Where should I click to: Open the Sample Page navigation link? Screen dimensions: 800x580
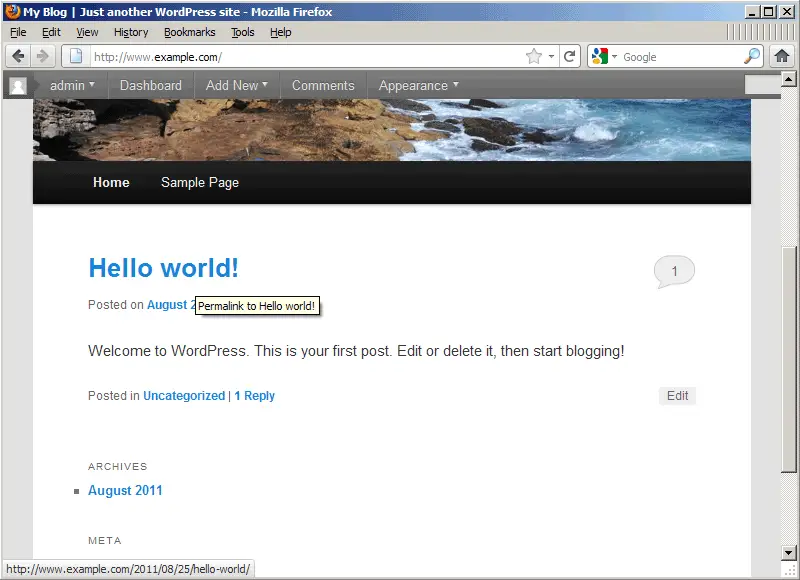pos(199,182)
